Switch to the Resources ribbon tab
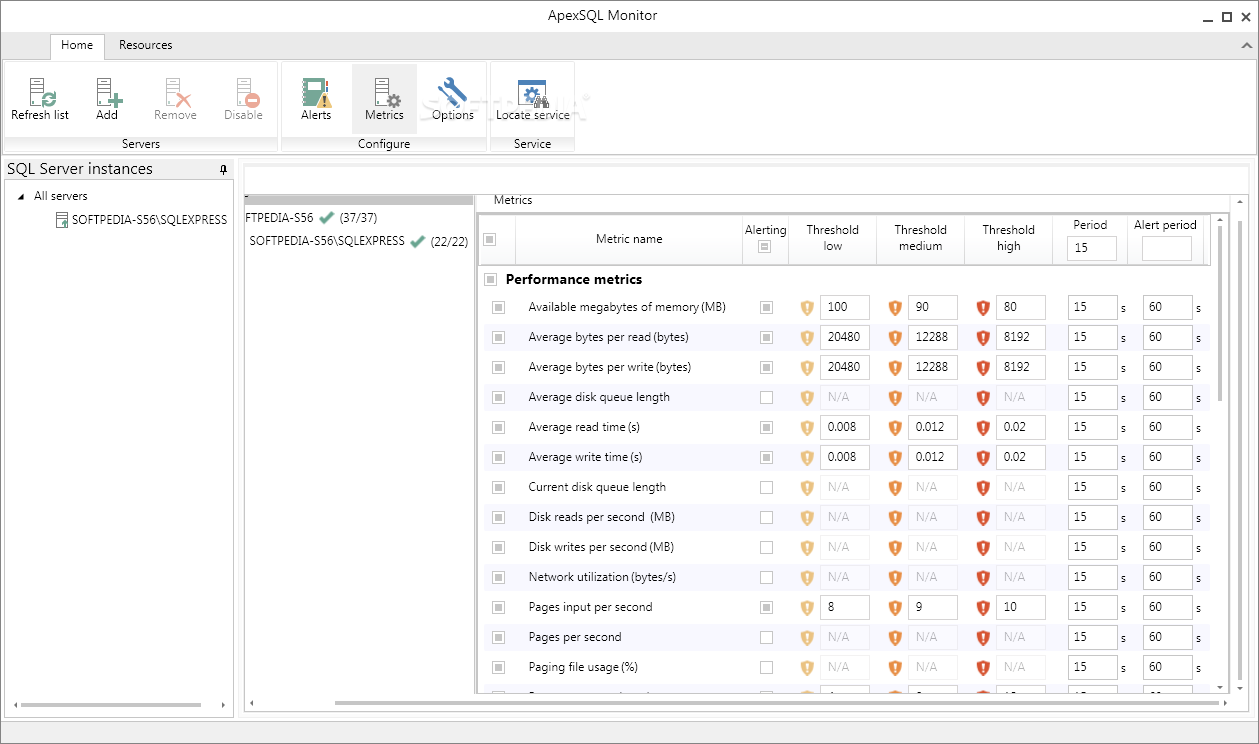 (145, 46)
